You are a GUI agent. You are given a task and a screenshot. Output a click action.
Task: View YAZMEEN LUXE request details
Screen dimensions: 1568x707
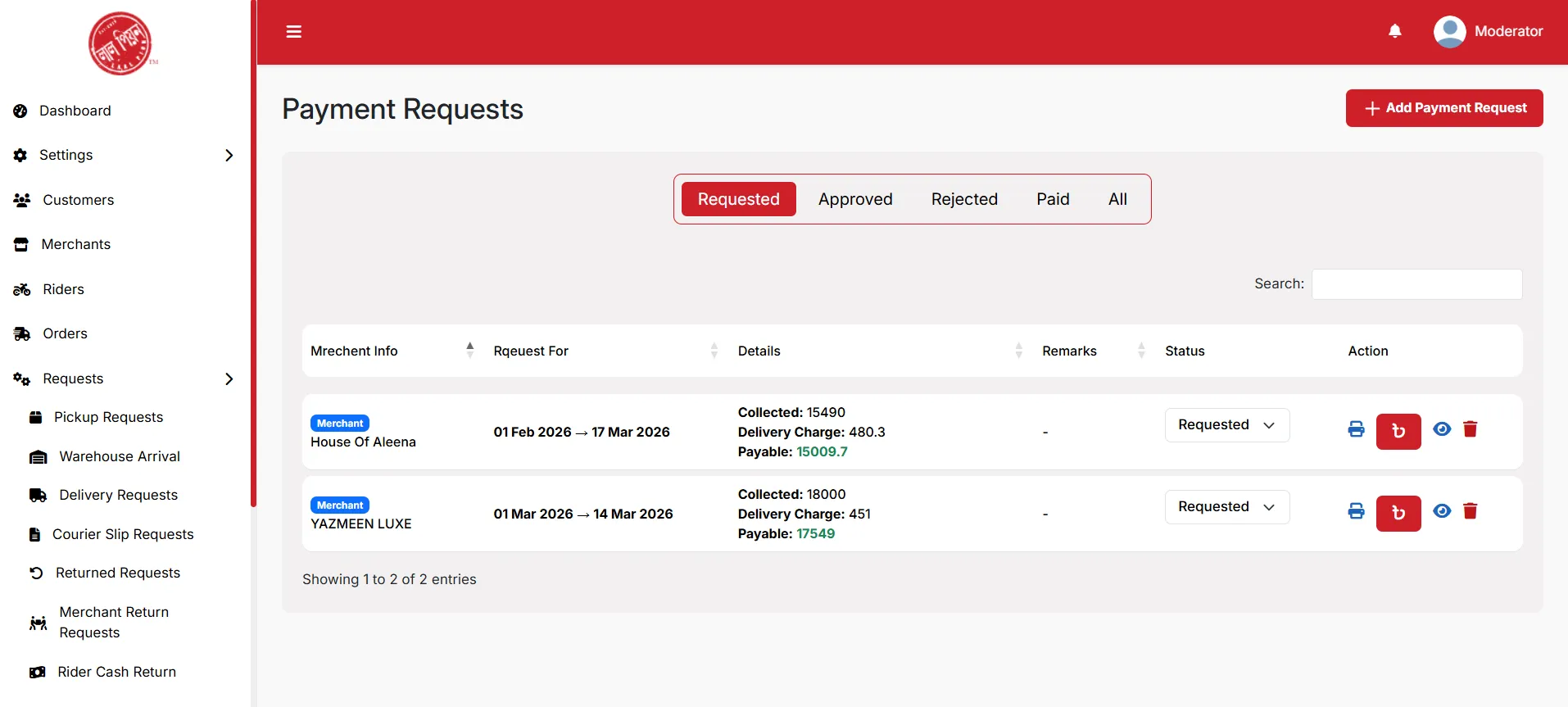pos(1443,510)
